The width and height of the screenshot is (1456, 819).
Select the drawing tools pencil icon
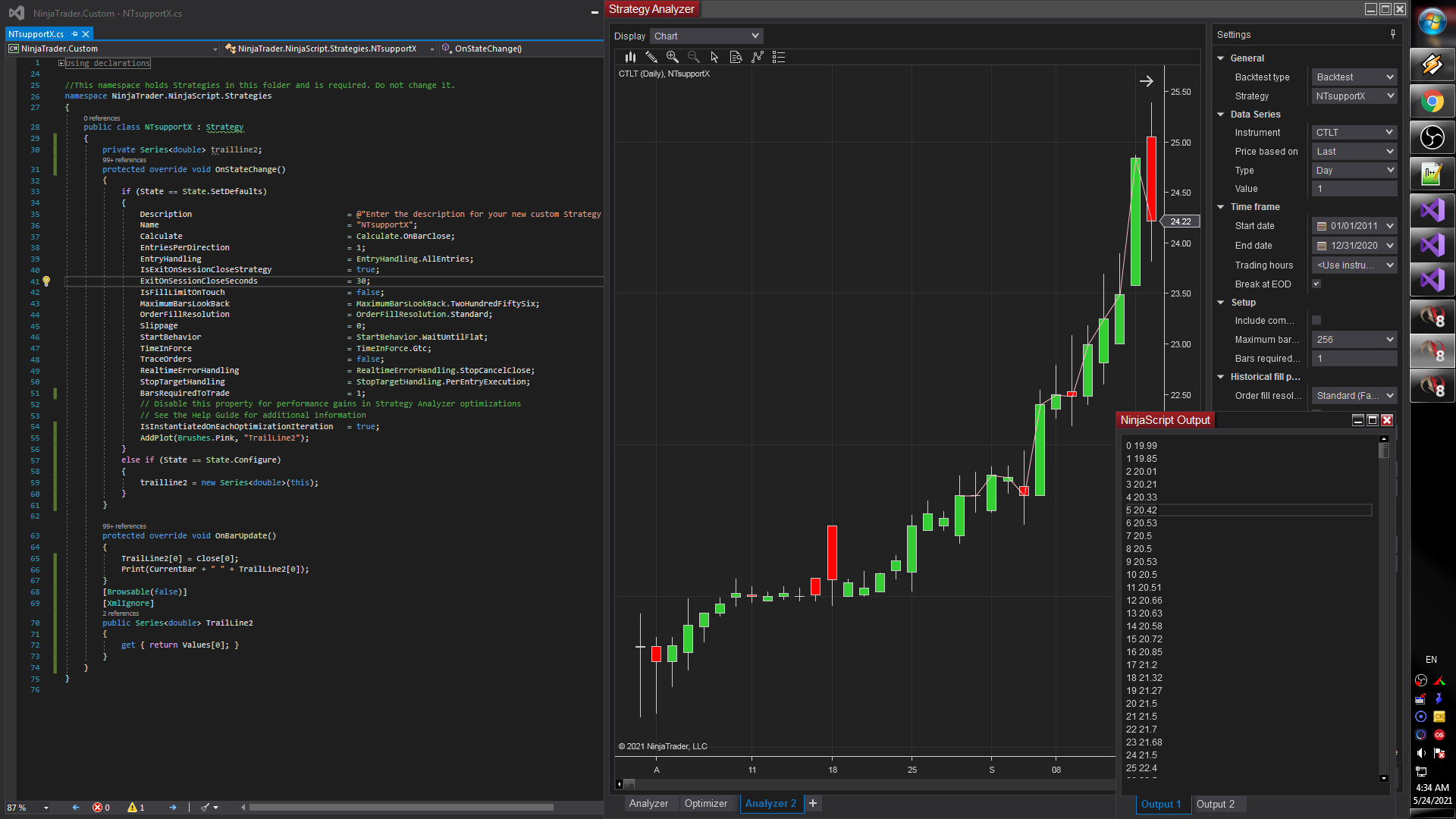pos(651,57)
